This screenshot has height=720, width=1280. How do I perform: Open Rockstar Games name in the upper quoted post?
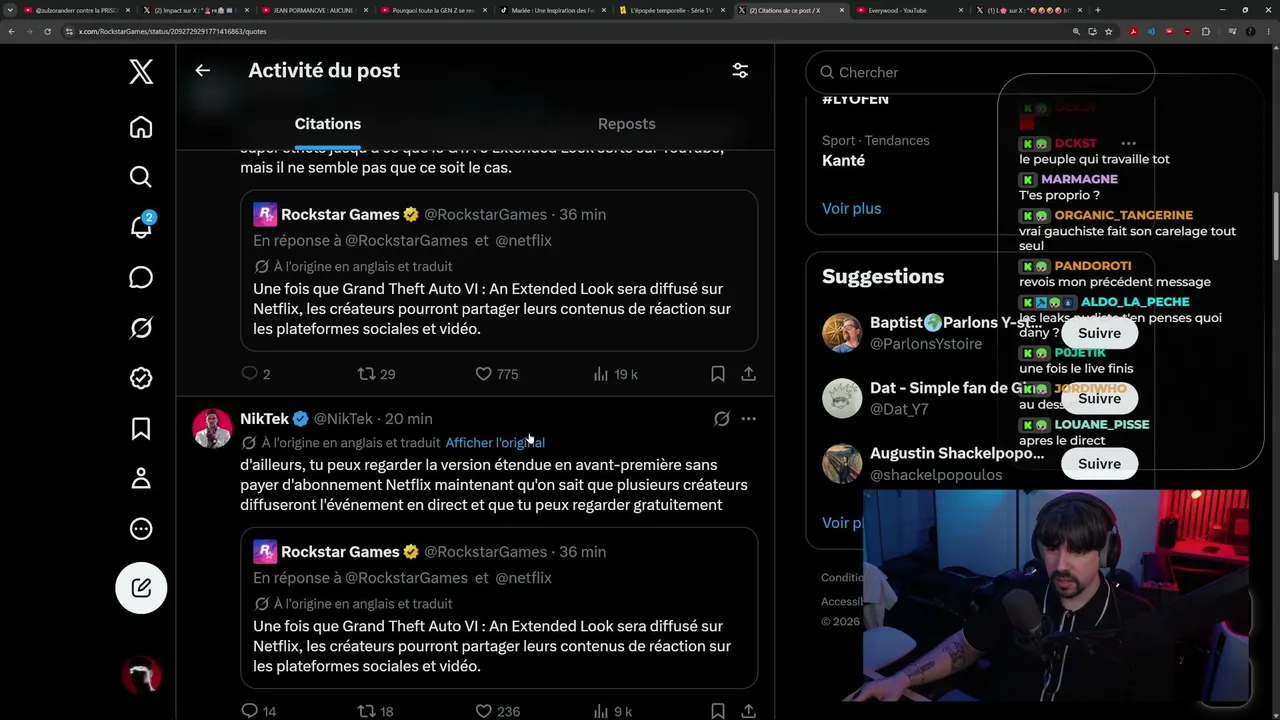(x=340, y=215)
